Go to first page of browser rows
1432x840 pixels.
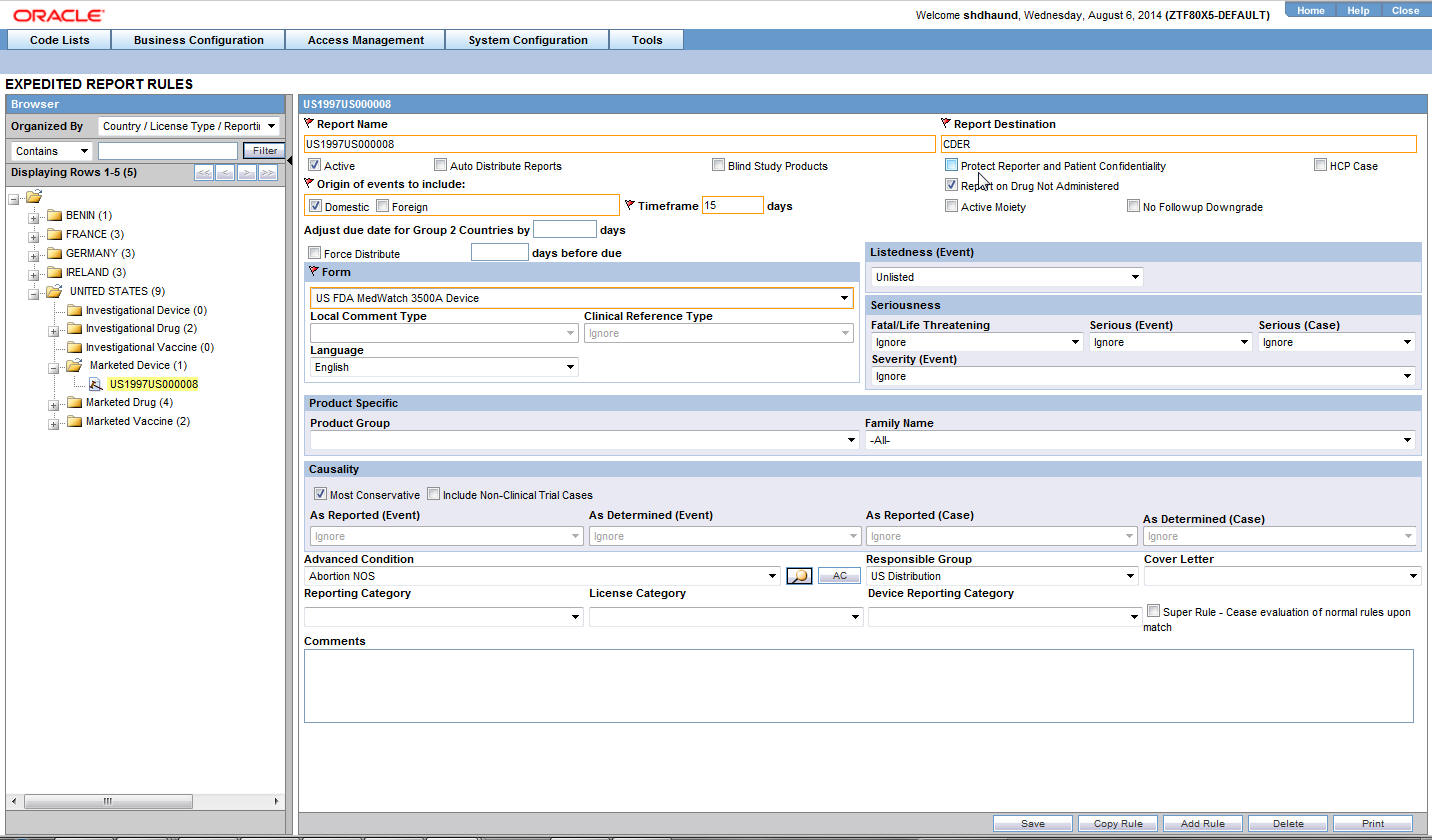(204, 173)
